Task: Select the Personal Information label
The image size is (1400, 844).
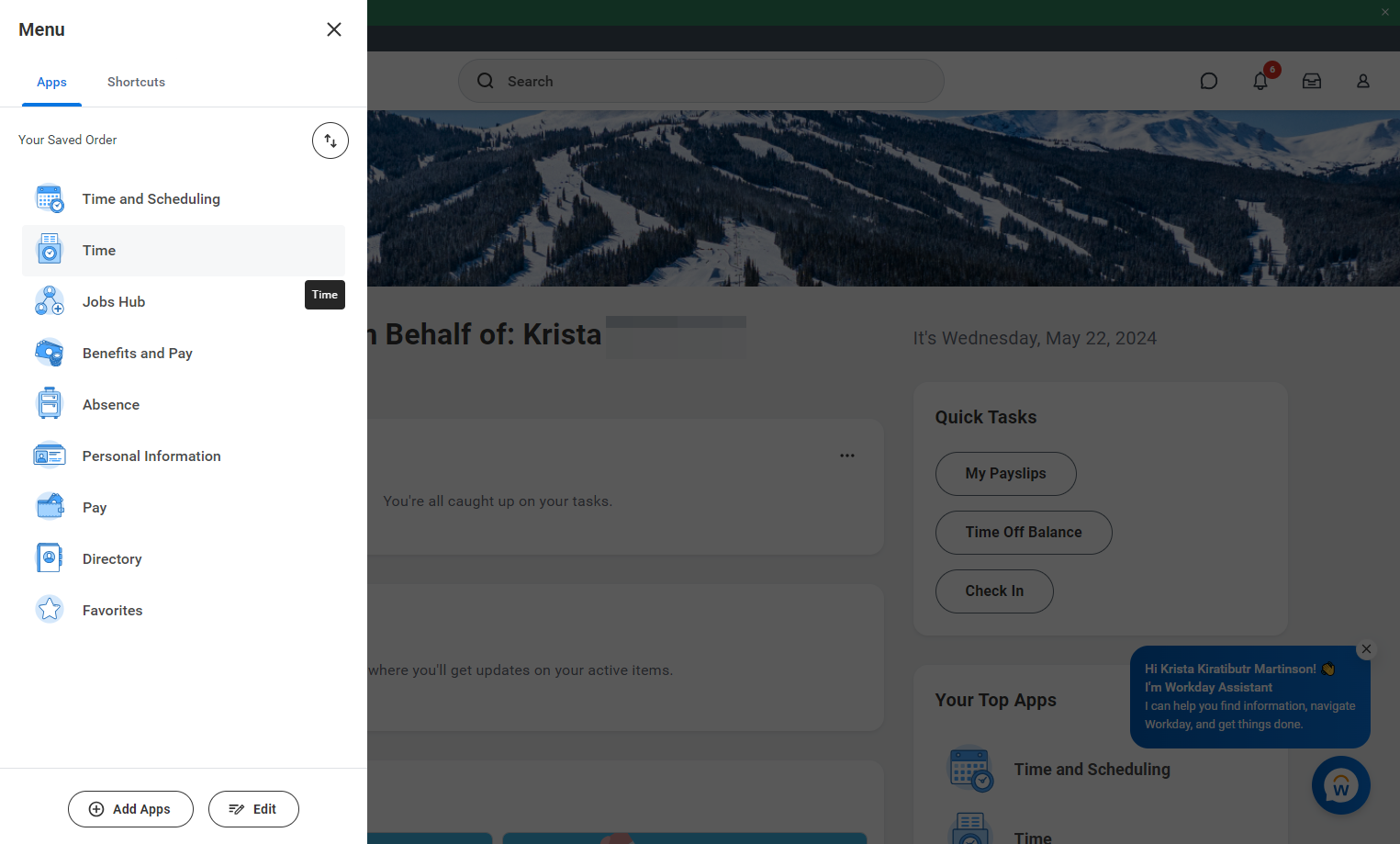Action: tap(151, 456)
